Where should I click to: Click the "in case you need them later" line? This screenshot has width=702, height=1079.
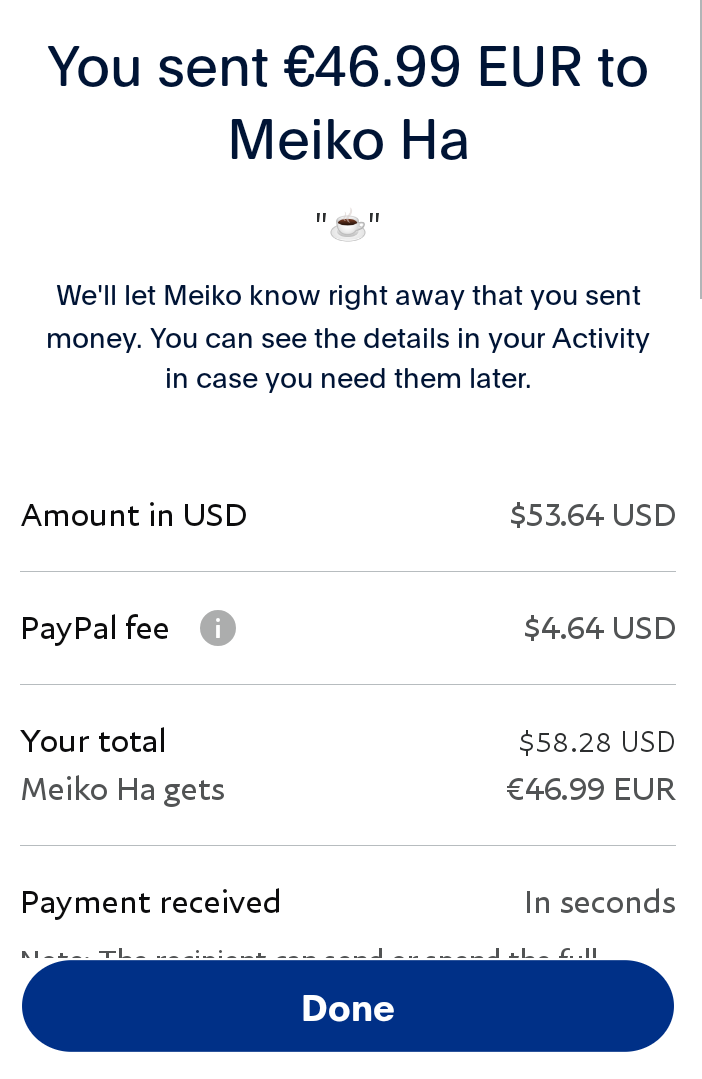click(348, 380)
